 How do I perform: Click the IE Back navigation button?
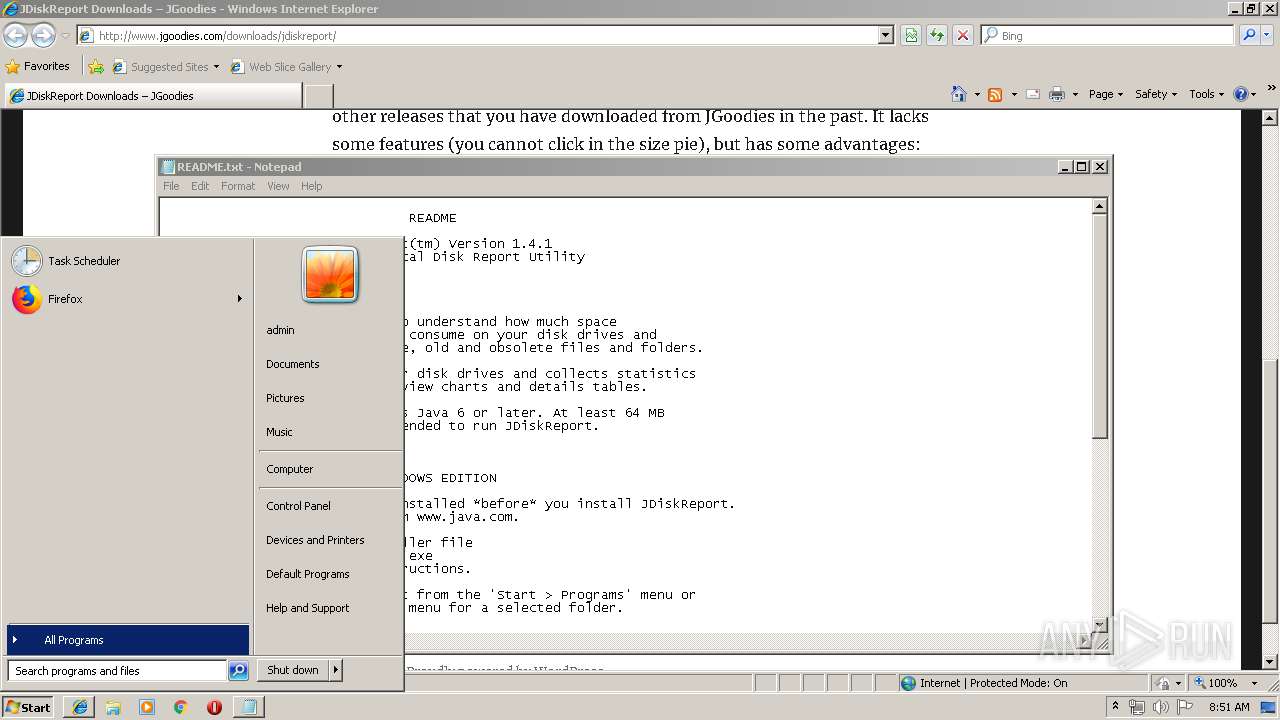[x=15, y=36]
